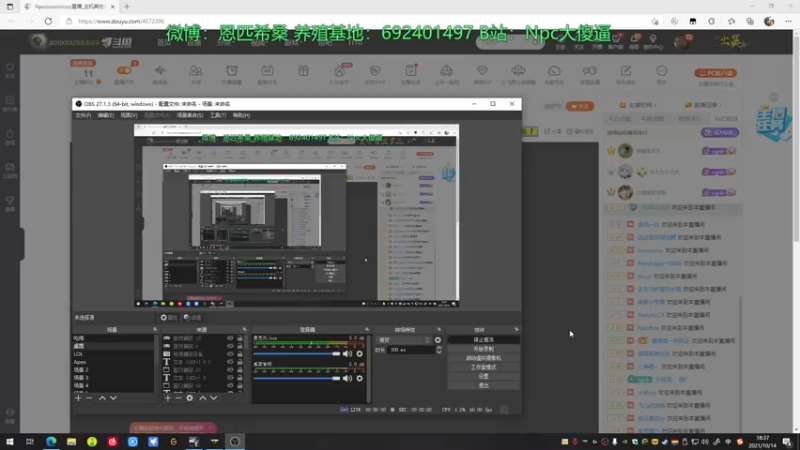This screenshot has height=450, width=800.
Task: Open desktop audio channel settings gear
Action: pyautogui.click(x=360, y=378)
